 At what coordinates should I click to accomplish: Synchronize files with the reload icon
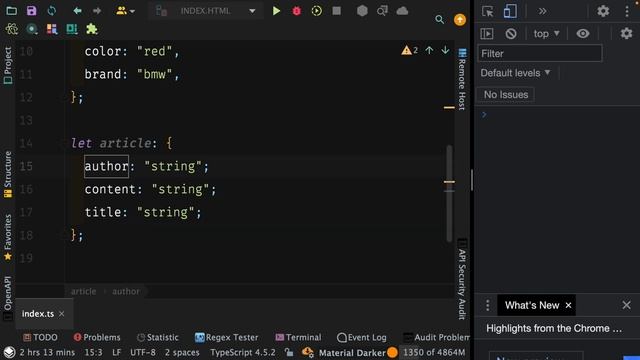[51, 11]
